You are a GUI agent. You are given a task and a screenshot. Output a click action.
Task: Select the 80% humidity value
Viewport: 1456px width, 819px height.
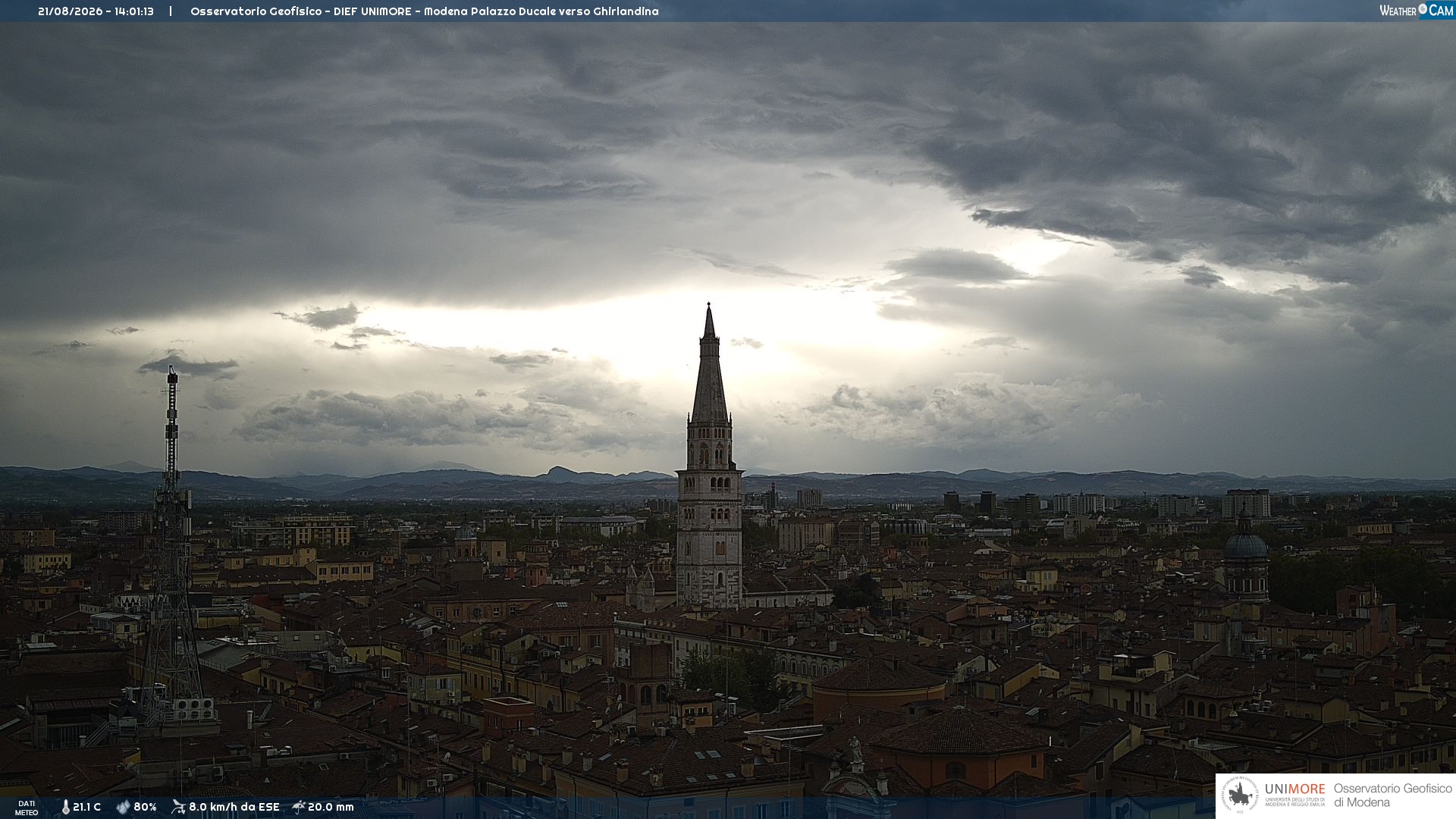145,807
